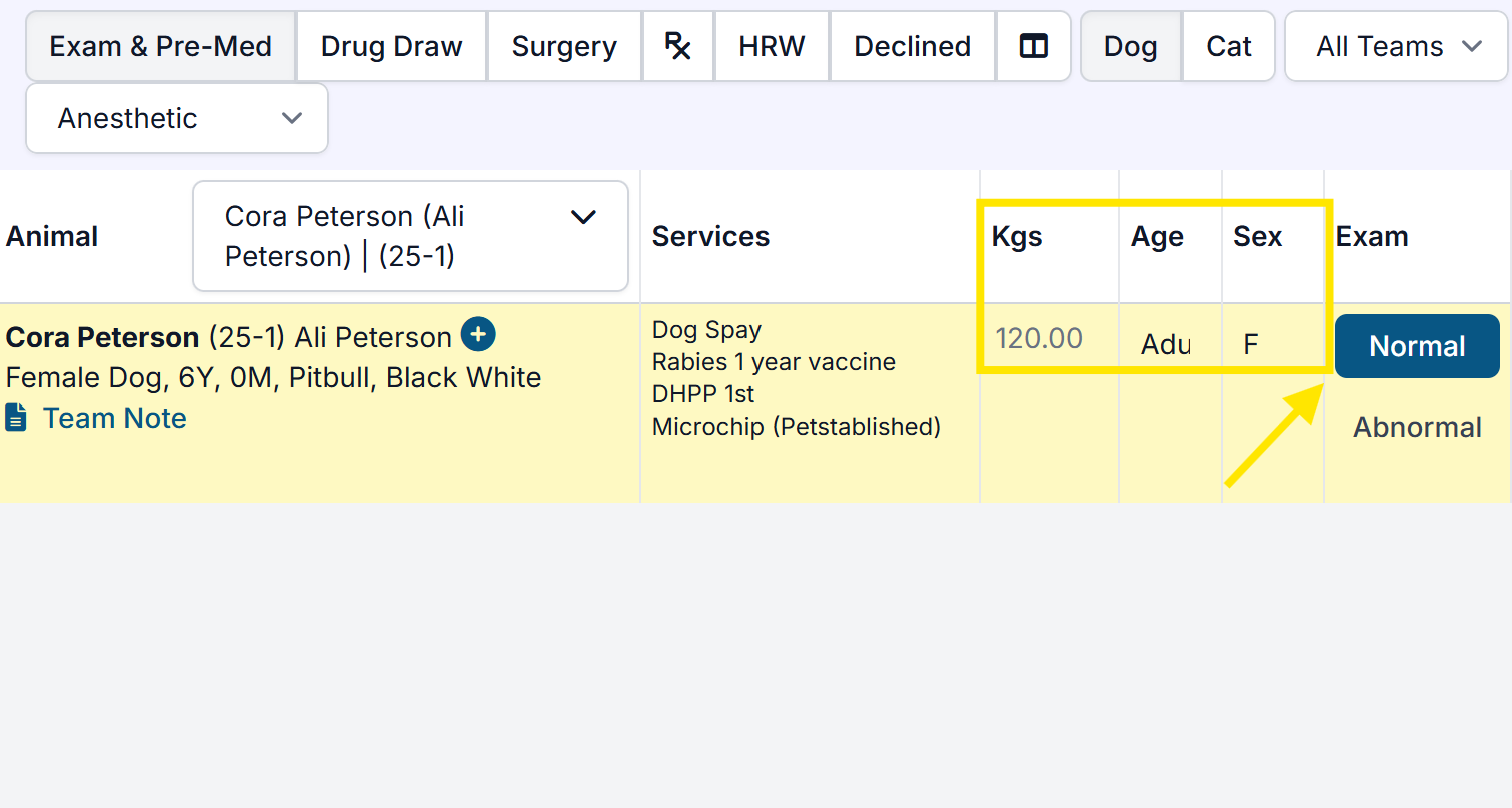Click the split columns view icon

[x=1033, y=46]
